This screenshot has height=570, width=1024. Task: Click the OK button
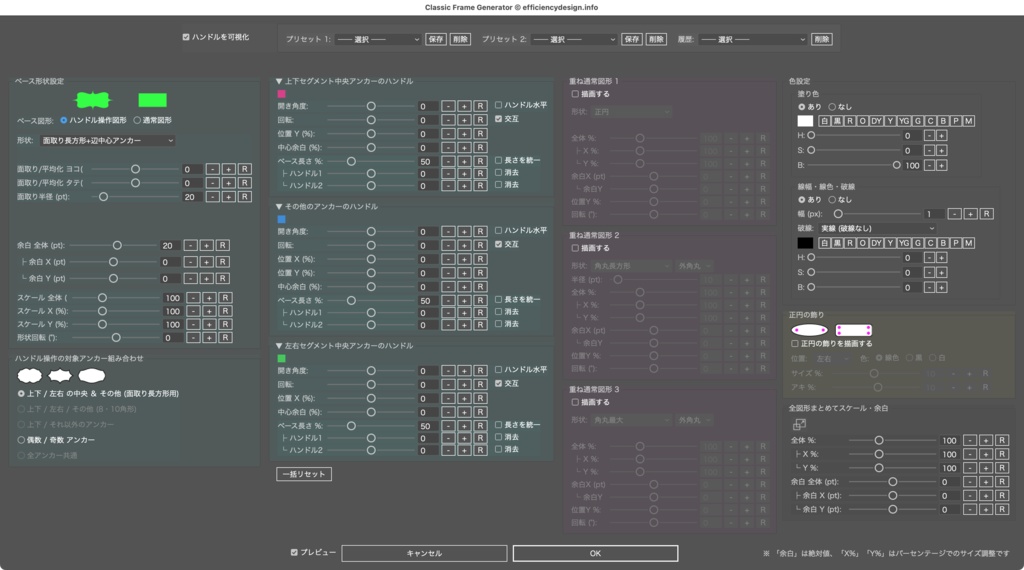595,553
